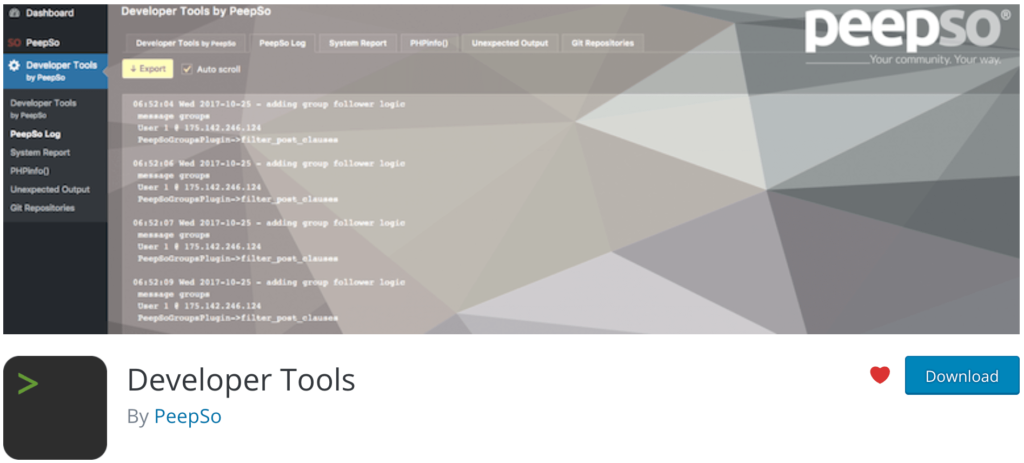The height and width of the screenshot is (463, 1024).
Task: Click the yellow Export button
Action: click(148, 69)
